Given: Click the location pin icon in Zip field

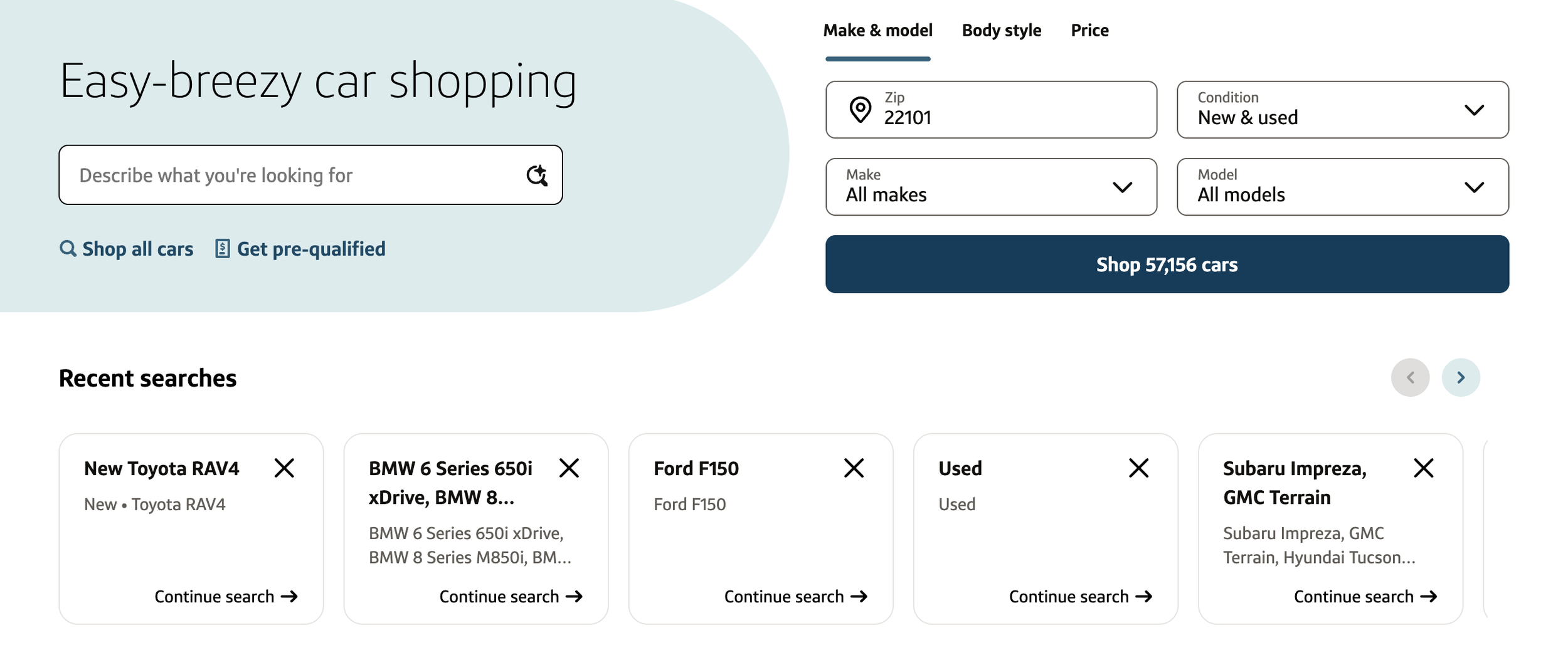Looking at the screenshot, I should point(860,110).
